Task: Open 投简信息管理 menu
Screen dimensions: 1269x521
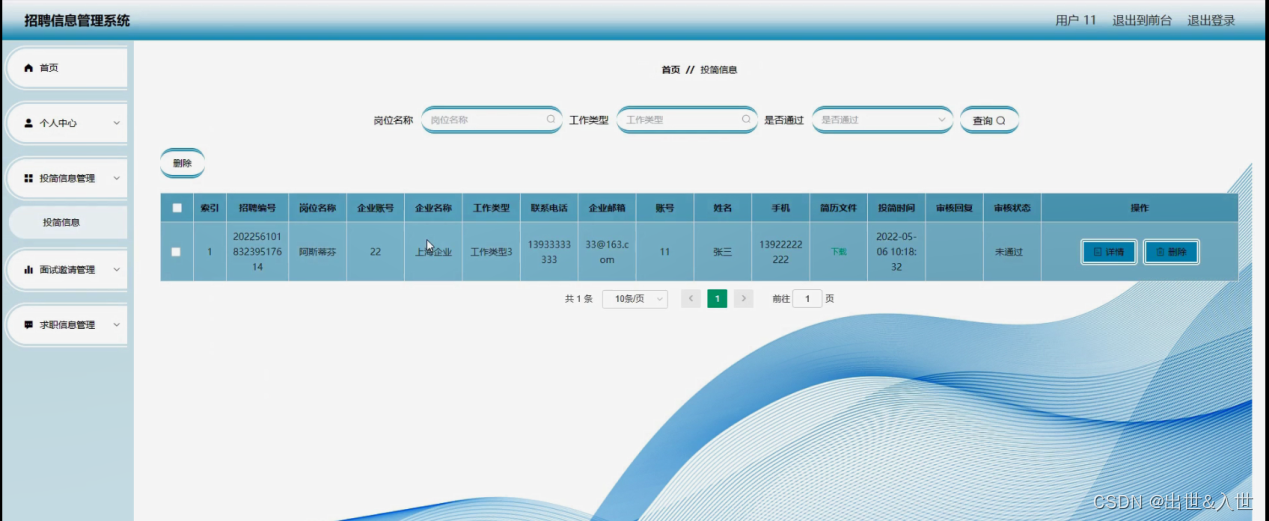Action: click(66, 178)
